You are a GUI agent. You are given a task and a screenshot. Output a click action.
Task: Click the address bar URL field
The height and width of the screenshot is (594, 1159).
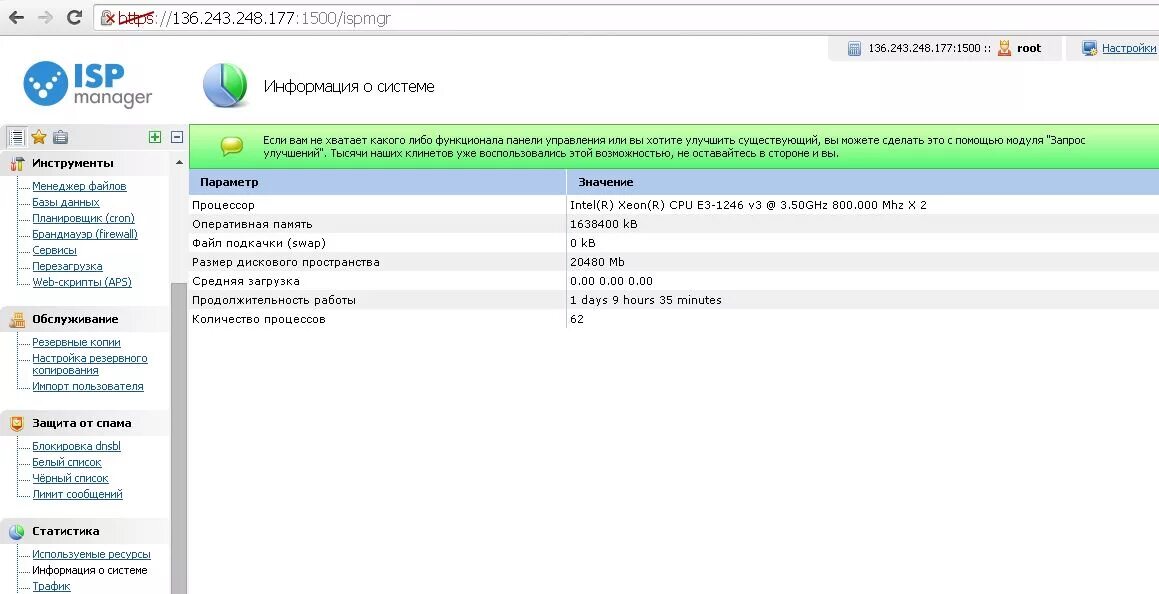point(628,18)
